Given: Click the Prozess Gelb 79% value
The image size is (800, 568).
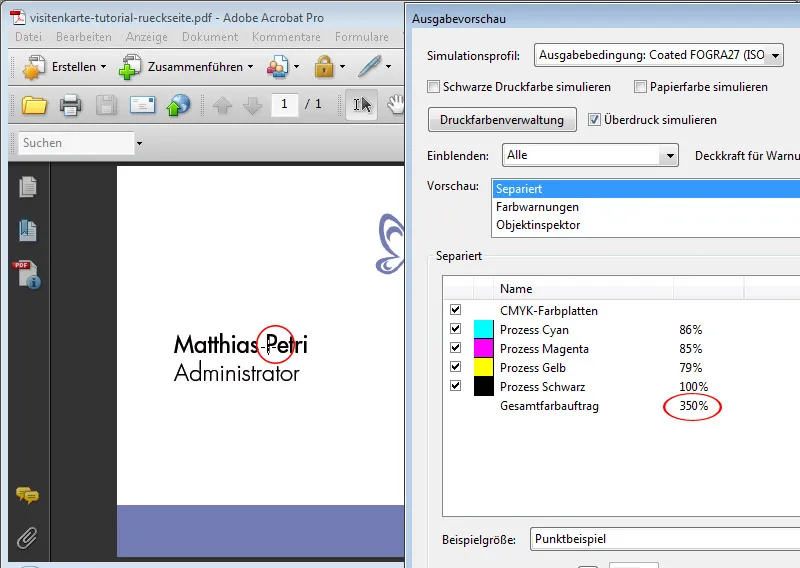Looking at the screenshot, I should [690, 367].
